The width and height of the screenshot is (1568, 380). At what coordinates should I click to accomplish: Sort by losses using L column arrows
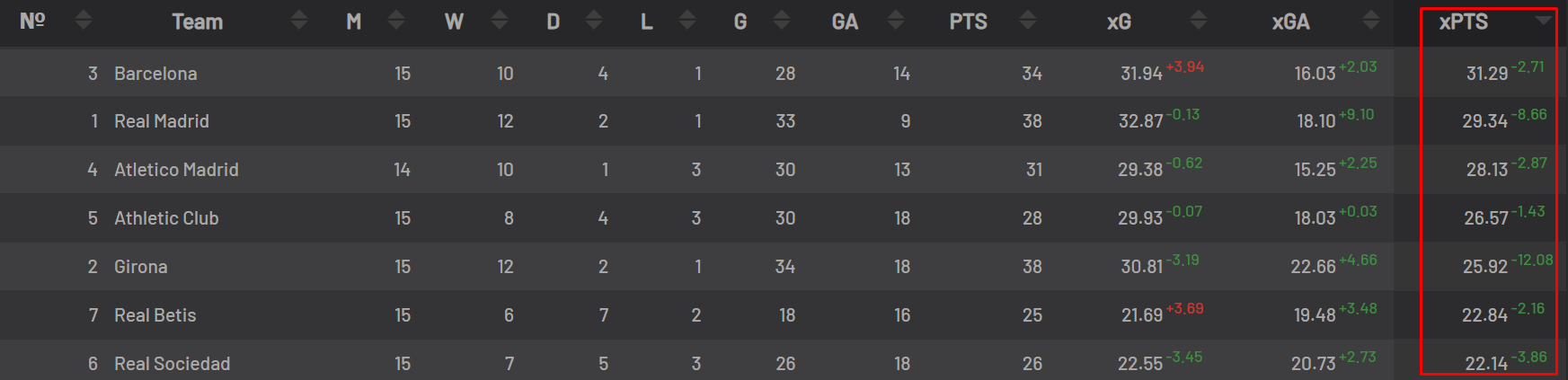687,20
